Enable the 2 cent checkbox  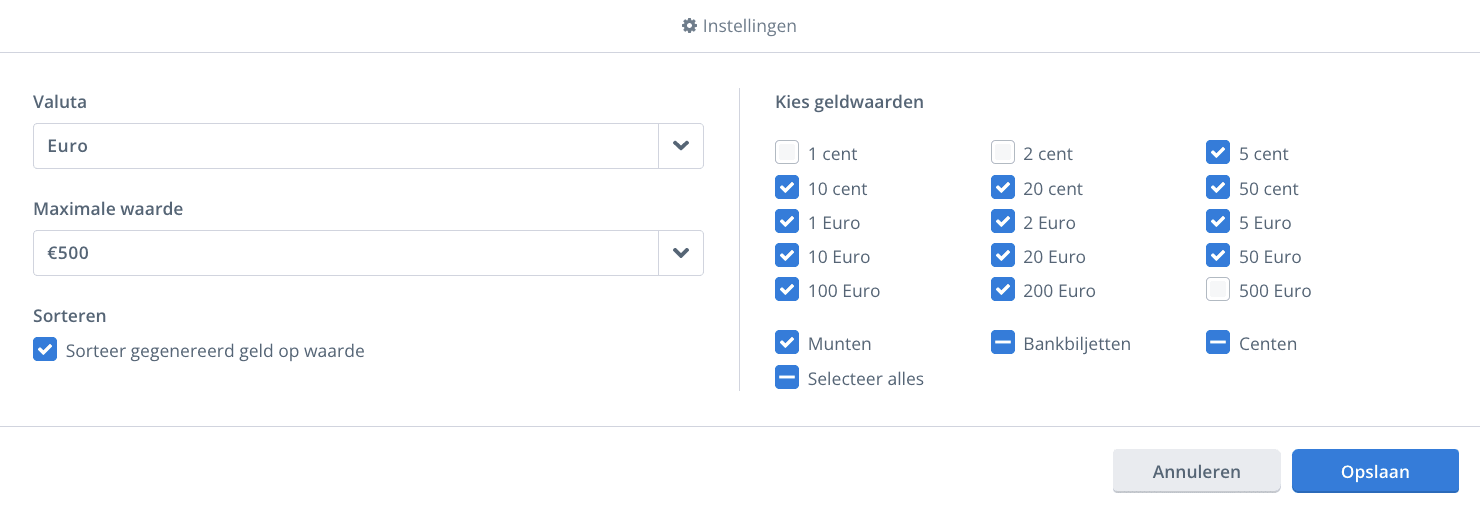coord(1003,152)
